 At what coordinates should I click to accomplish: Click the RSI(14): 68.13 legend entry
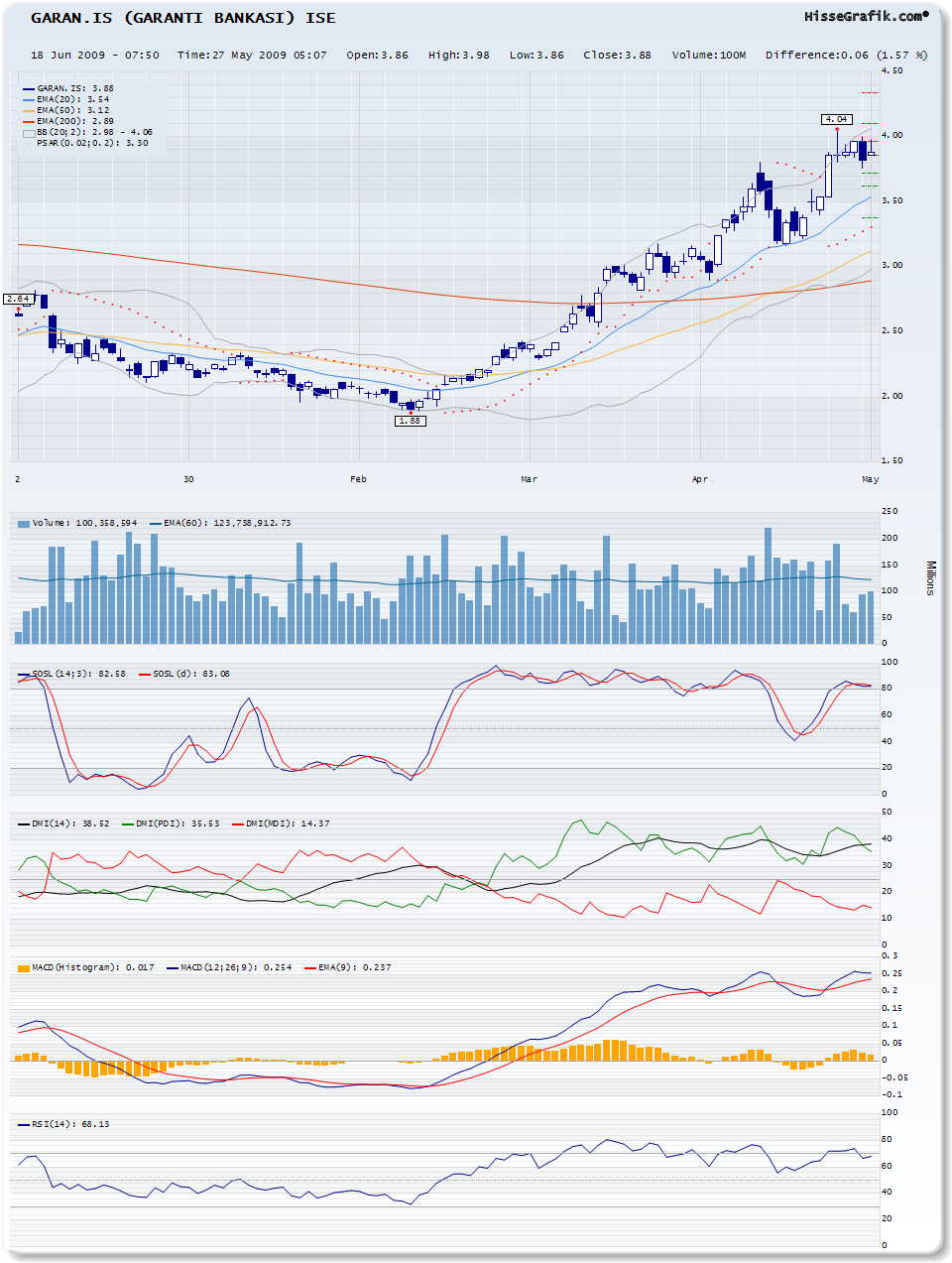pos(63,1124)
